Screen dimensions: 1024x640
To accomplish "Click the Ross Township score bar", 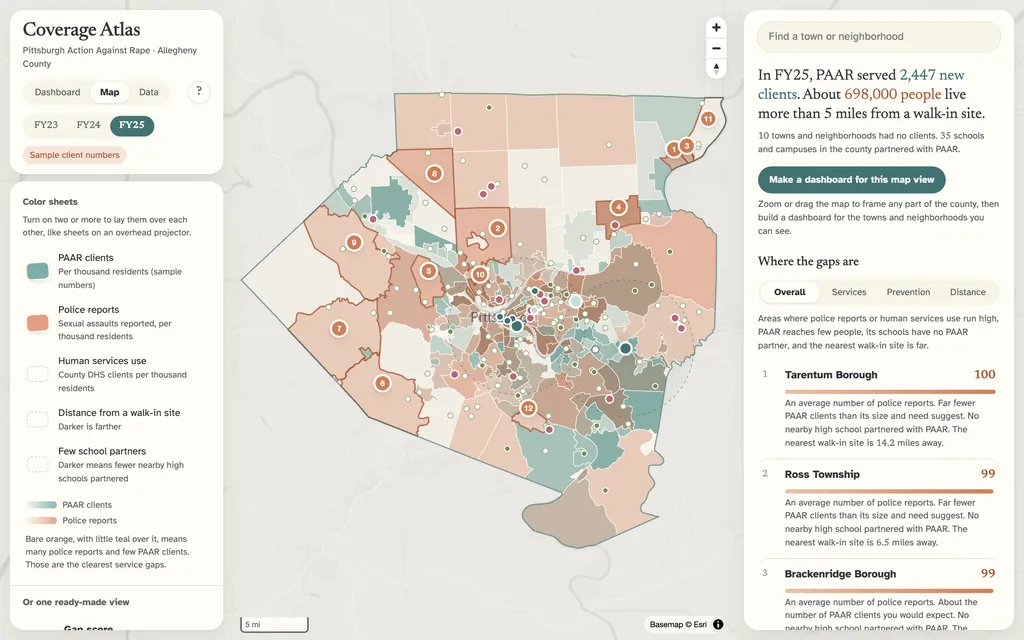I will click(x=889, y=491).
